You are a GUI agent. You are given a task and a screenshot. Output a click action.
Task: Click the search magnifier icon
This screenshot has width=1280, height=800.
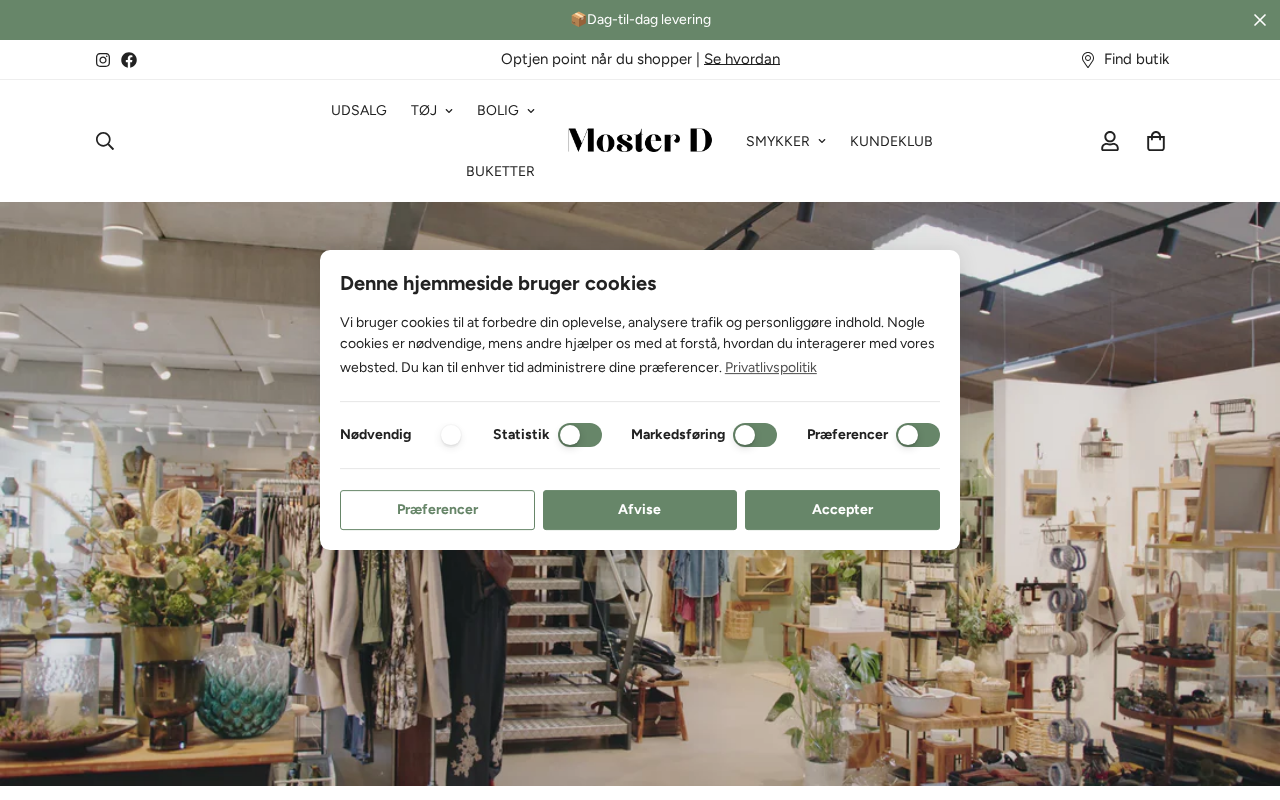point(105,141)
